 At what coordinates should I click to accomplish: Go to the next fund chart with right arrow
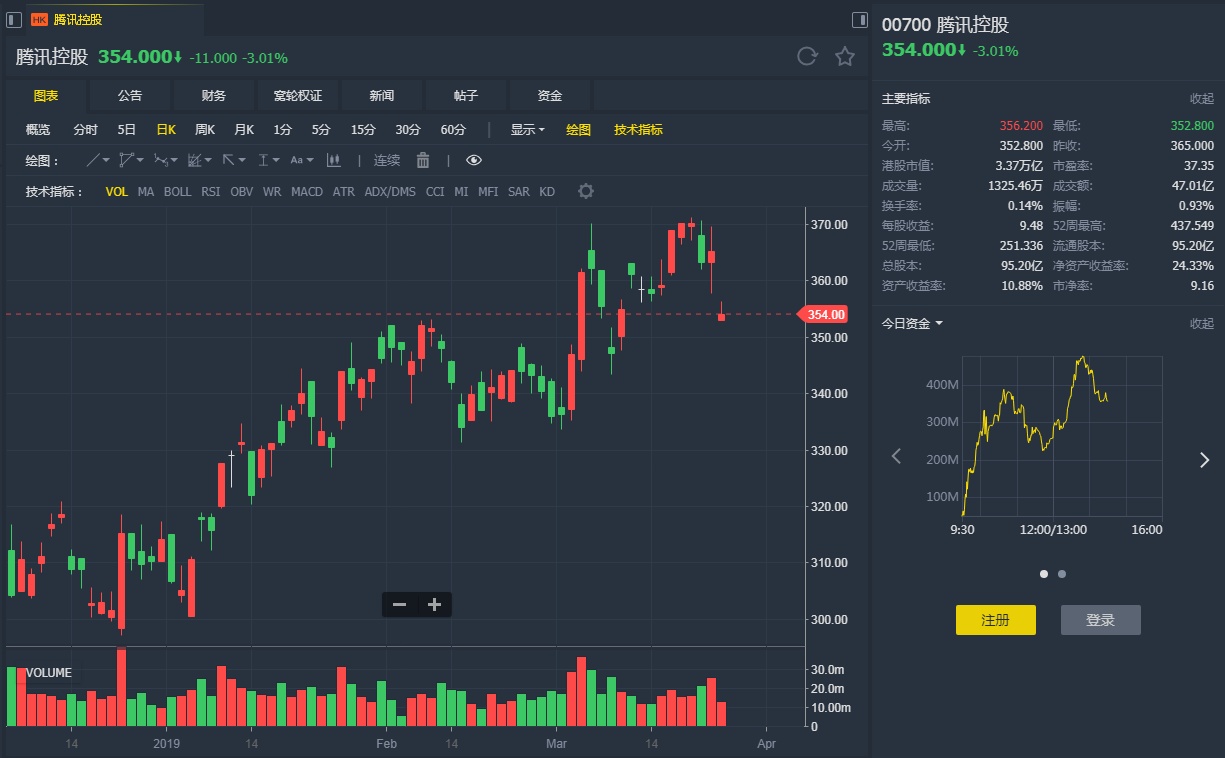point(1204,459)
